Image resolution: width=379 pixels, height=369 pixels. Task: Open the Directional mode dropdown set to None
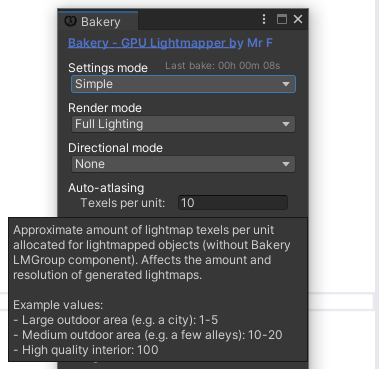coord(183,164)
